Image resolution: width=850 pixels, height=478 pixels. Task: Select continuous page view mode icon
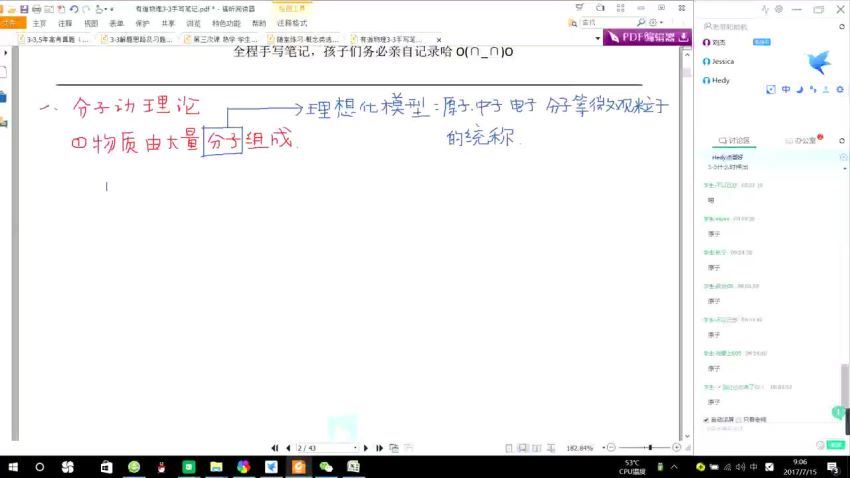(523, 448)
